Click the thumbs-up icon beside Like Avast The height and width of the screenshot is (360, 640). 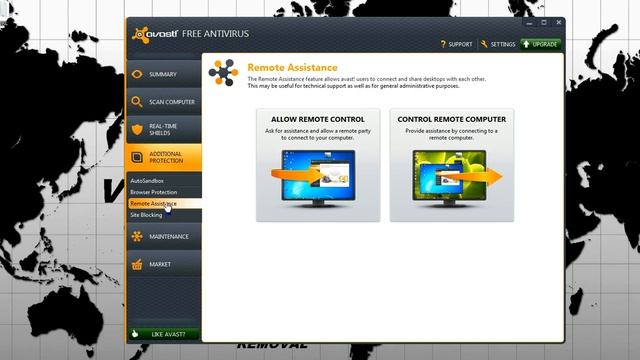135,334
